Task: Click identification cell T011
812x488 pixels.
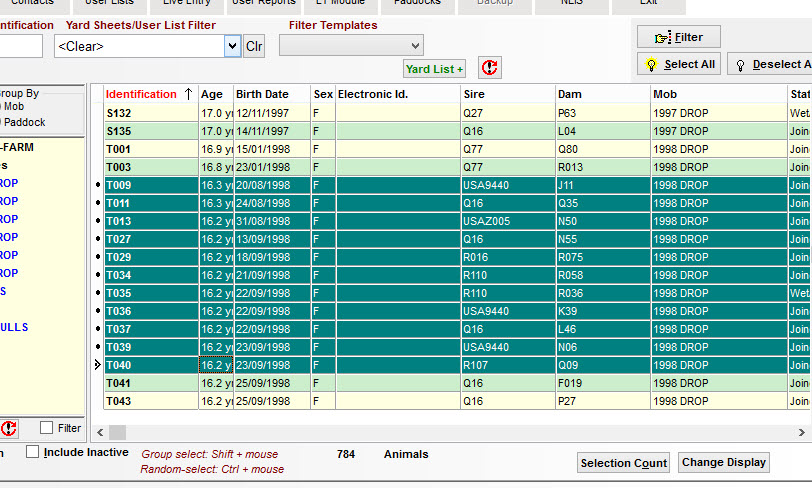Action: click(x=151, y=203)
